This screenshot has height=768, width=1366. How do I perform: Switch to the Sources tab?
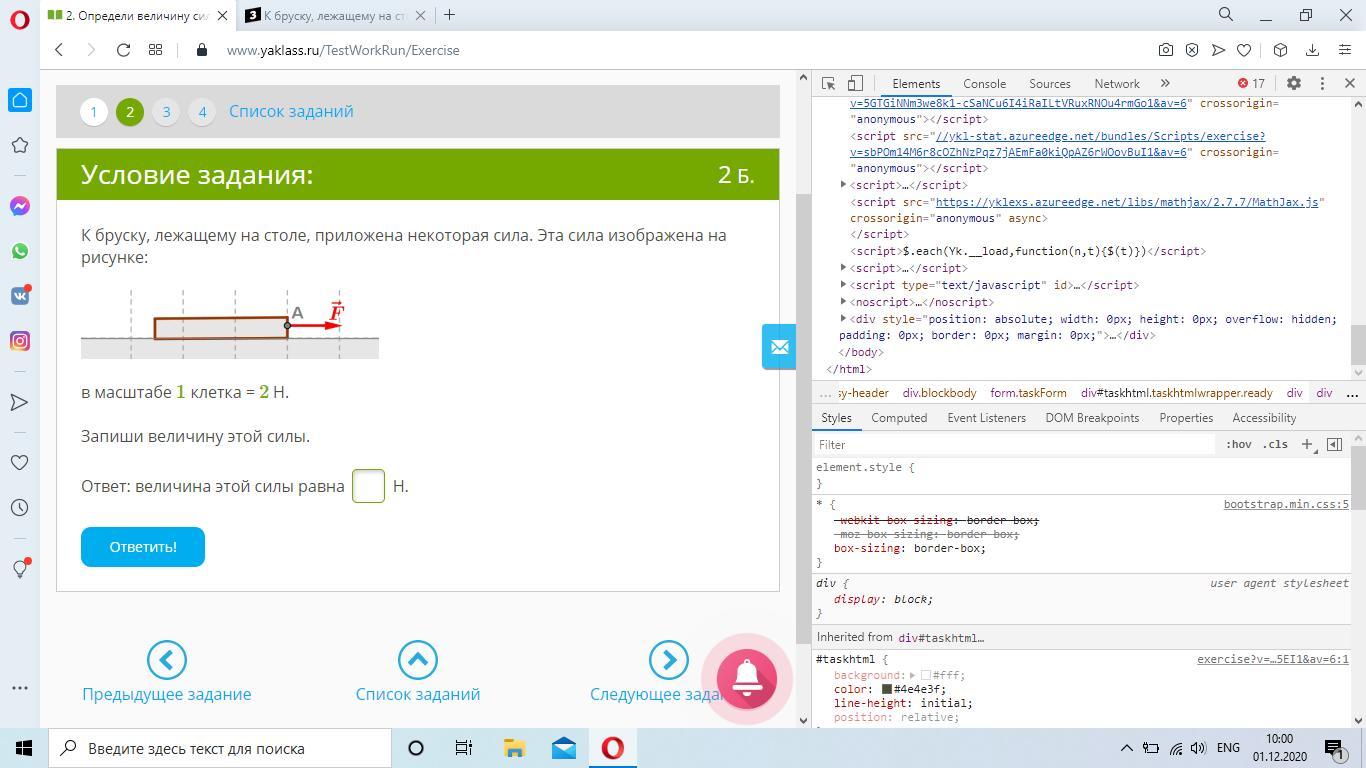tap(1049, 84)
